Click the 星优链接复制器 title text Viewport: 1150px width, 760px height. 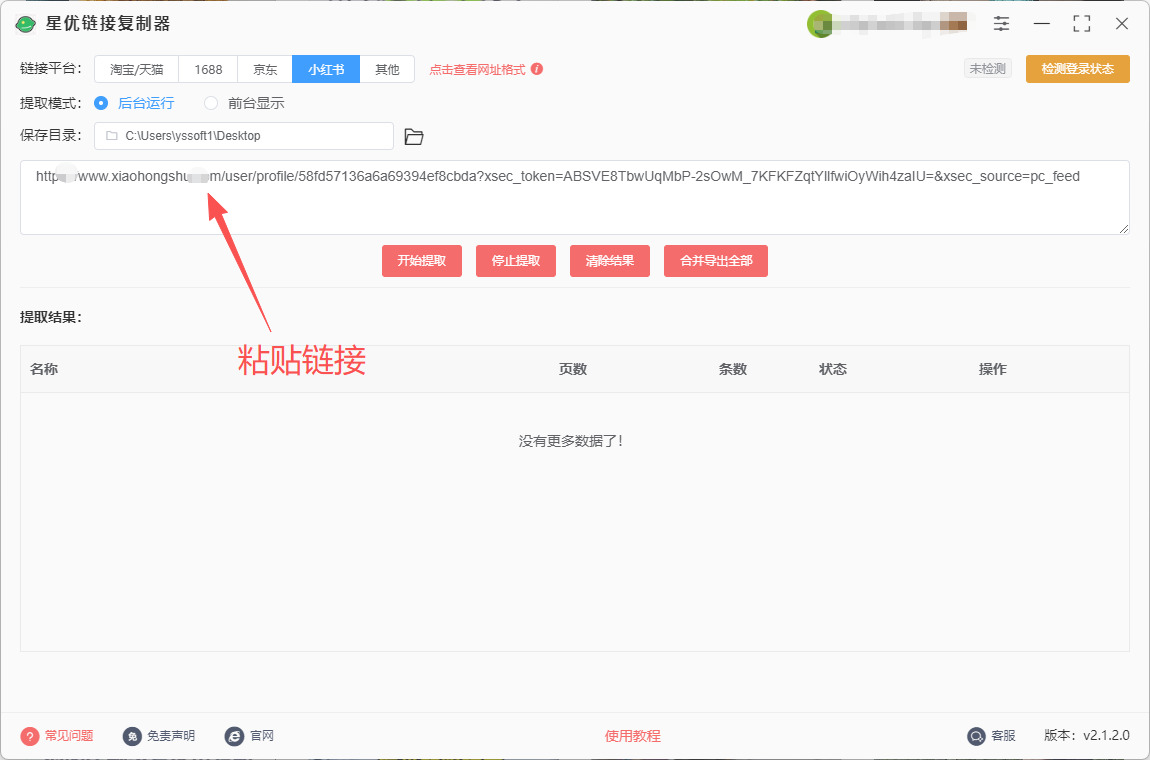(x=109, y=24)
